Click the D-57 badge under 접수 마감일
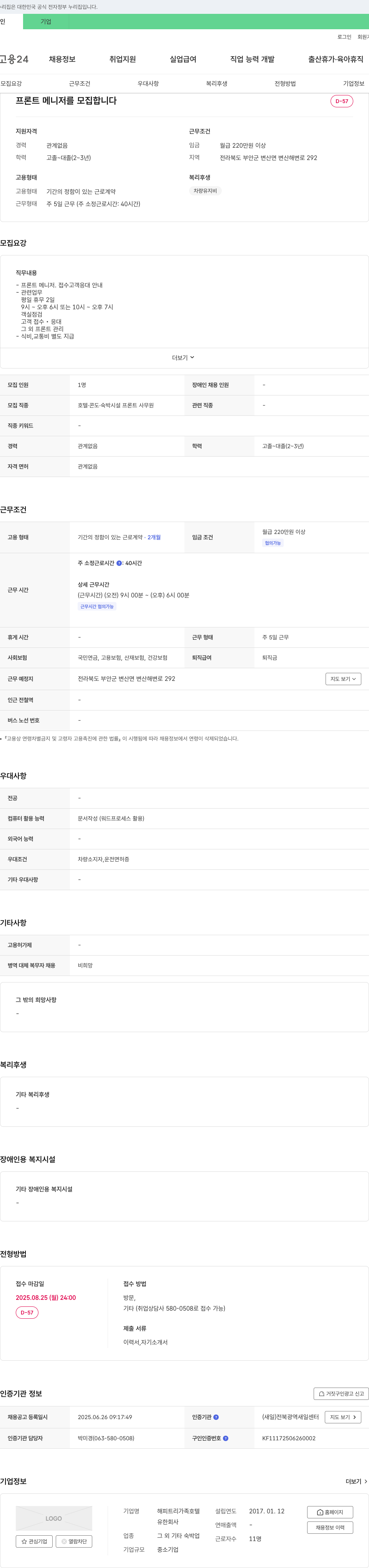Viewport: 369px width, 1568px height. coord(27,1312)
